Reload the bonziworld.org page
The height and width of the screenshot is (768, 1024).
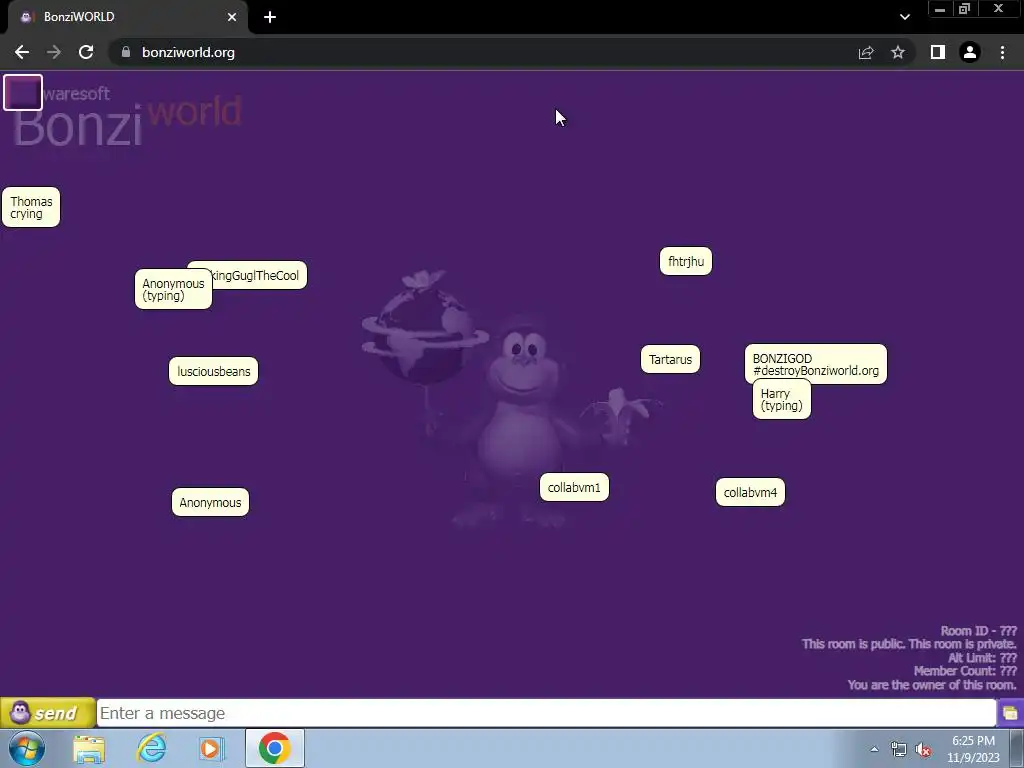pyautogui.click(x=86, y=52)
